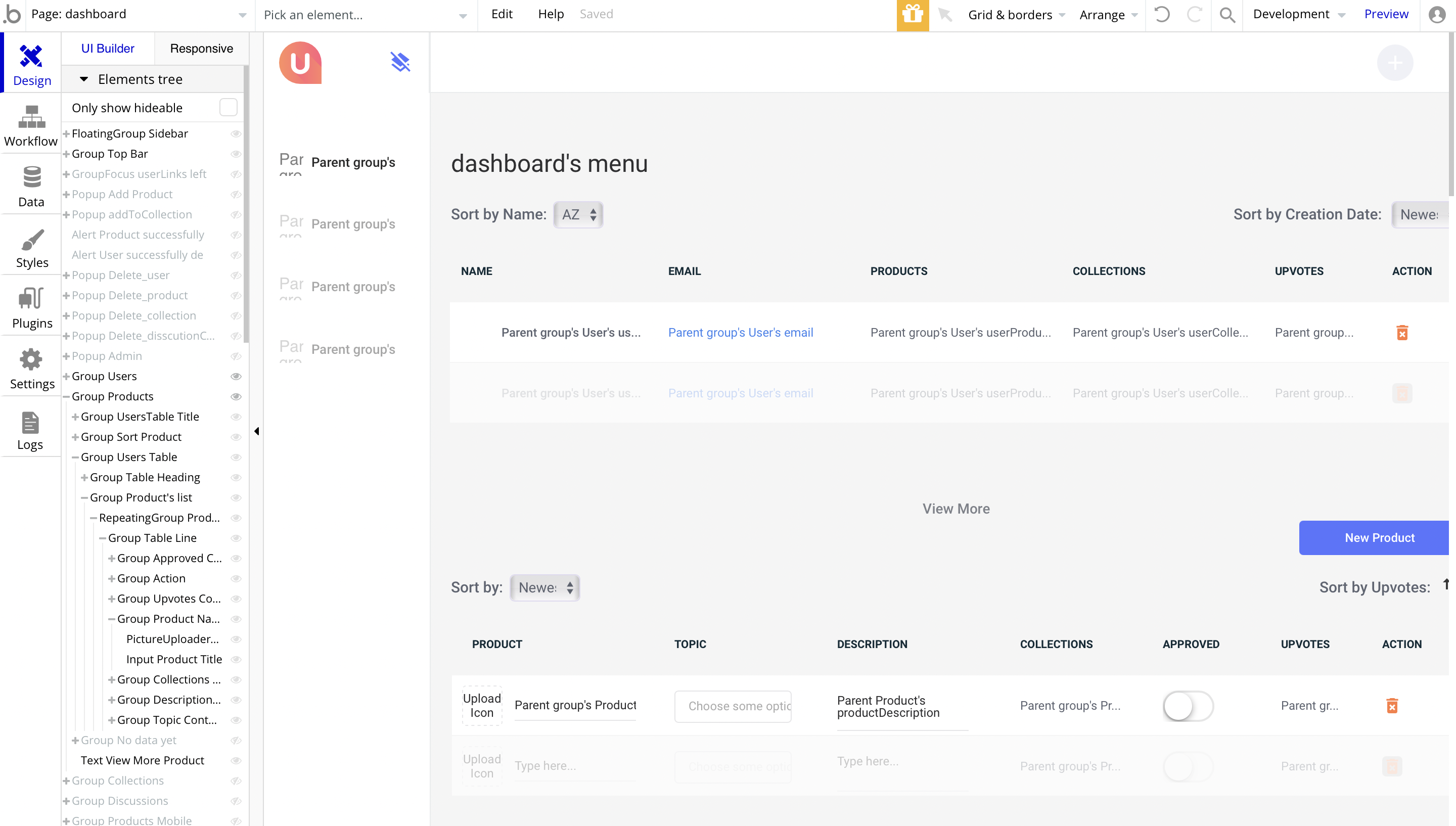Click the gift box icon
This screenshot has width=1456, height=826.
912,15
